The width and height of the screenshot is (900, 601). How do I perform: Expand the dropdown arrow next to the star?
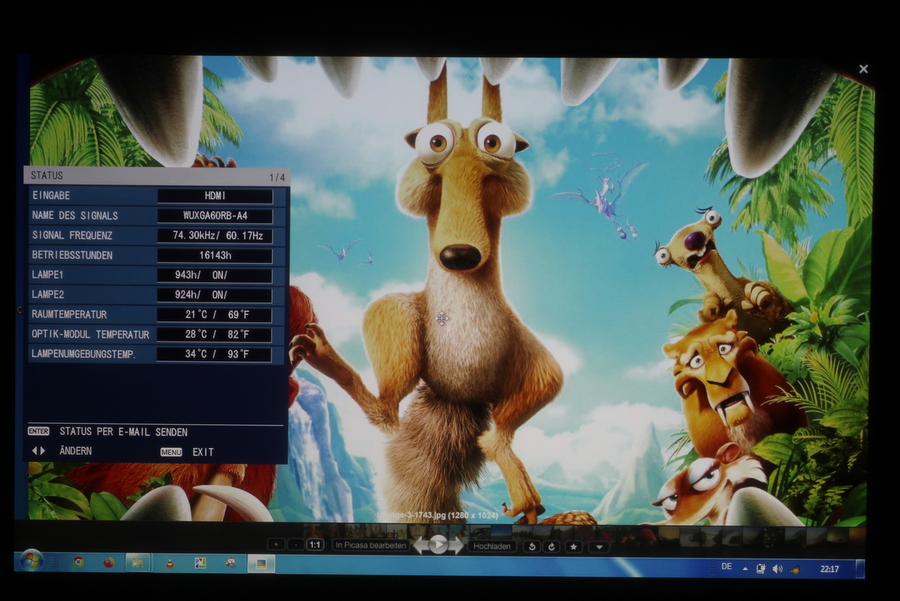[598, 547]
